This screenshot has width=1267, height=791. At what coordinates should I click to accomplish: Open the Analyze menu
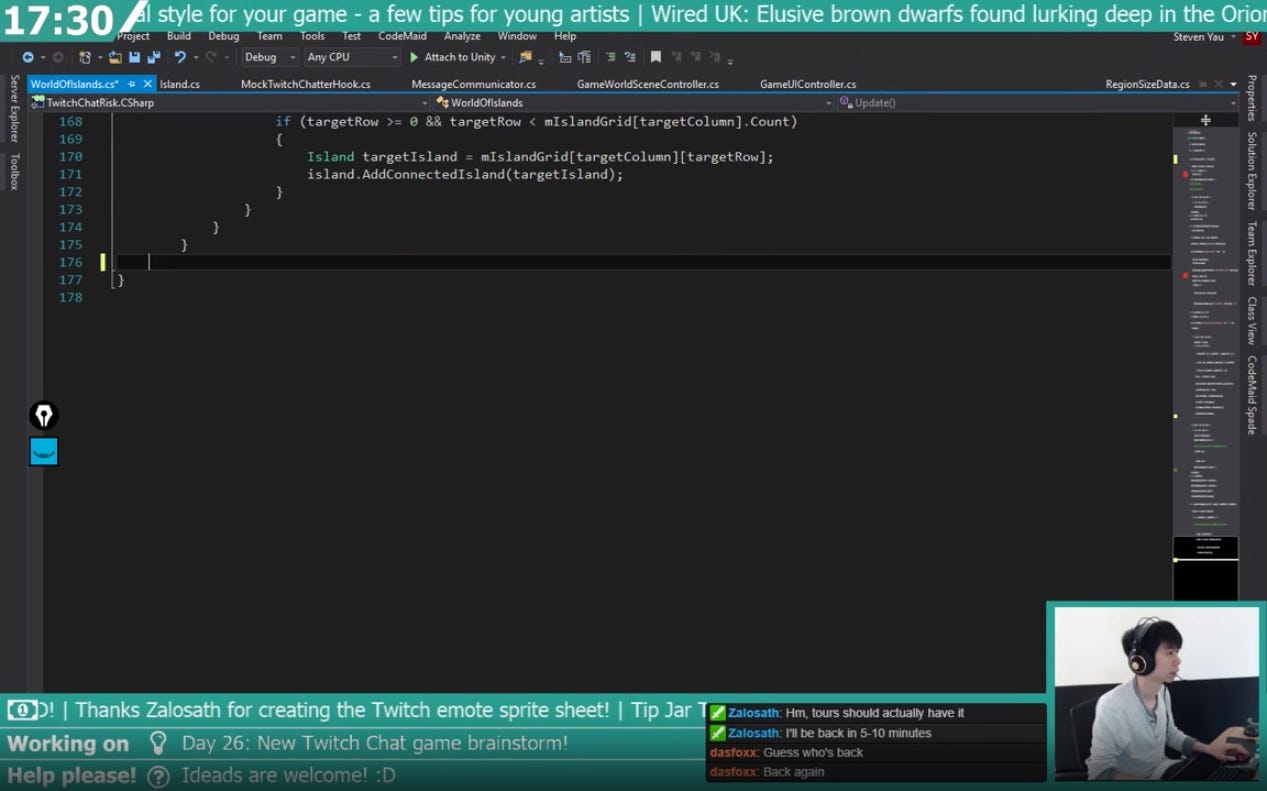[x=462, y=36]
